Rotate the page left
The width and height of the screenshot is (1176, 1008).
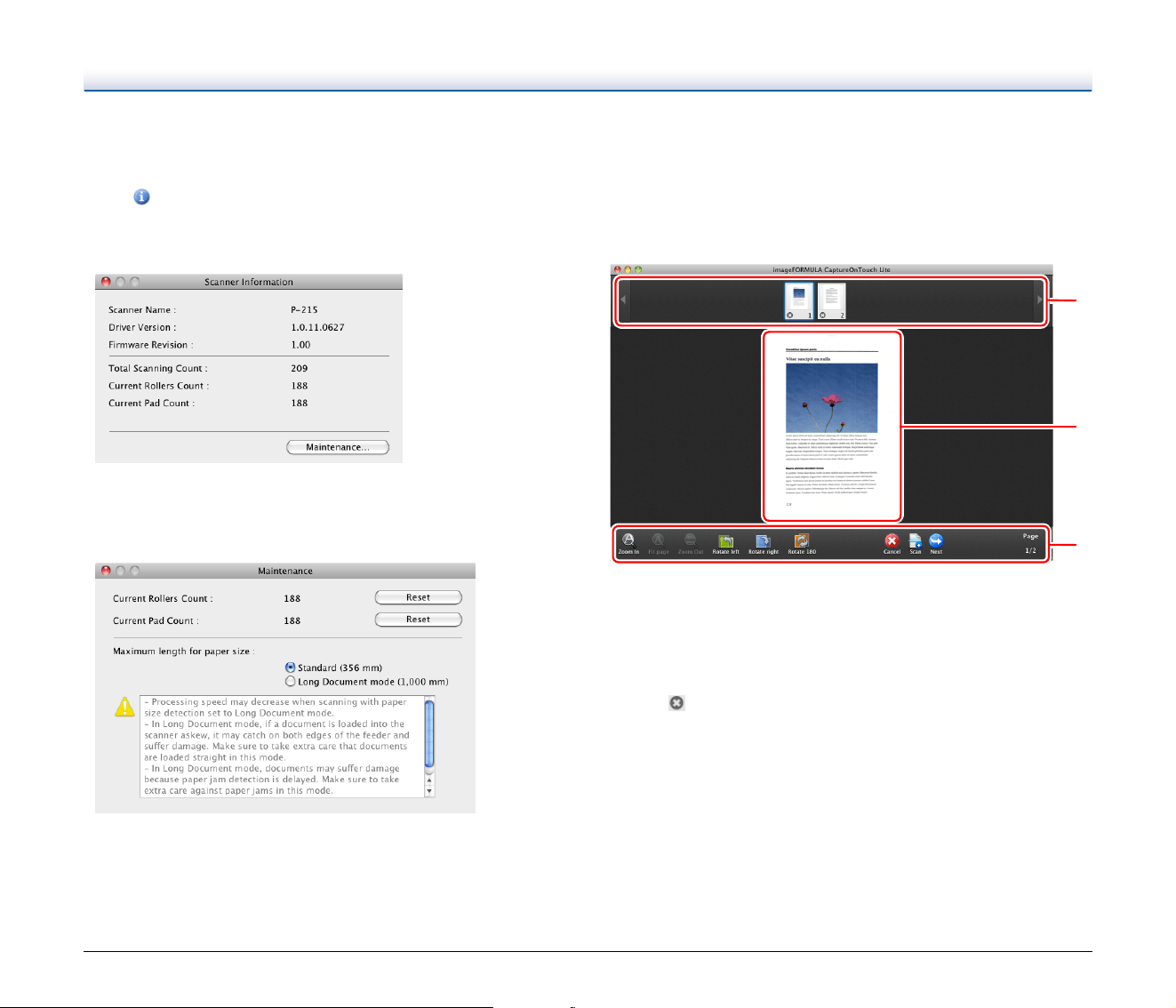[x=725, y=540]
